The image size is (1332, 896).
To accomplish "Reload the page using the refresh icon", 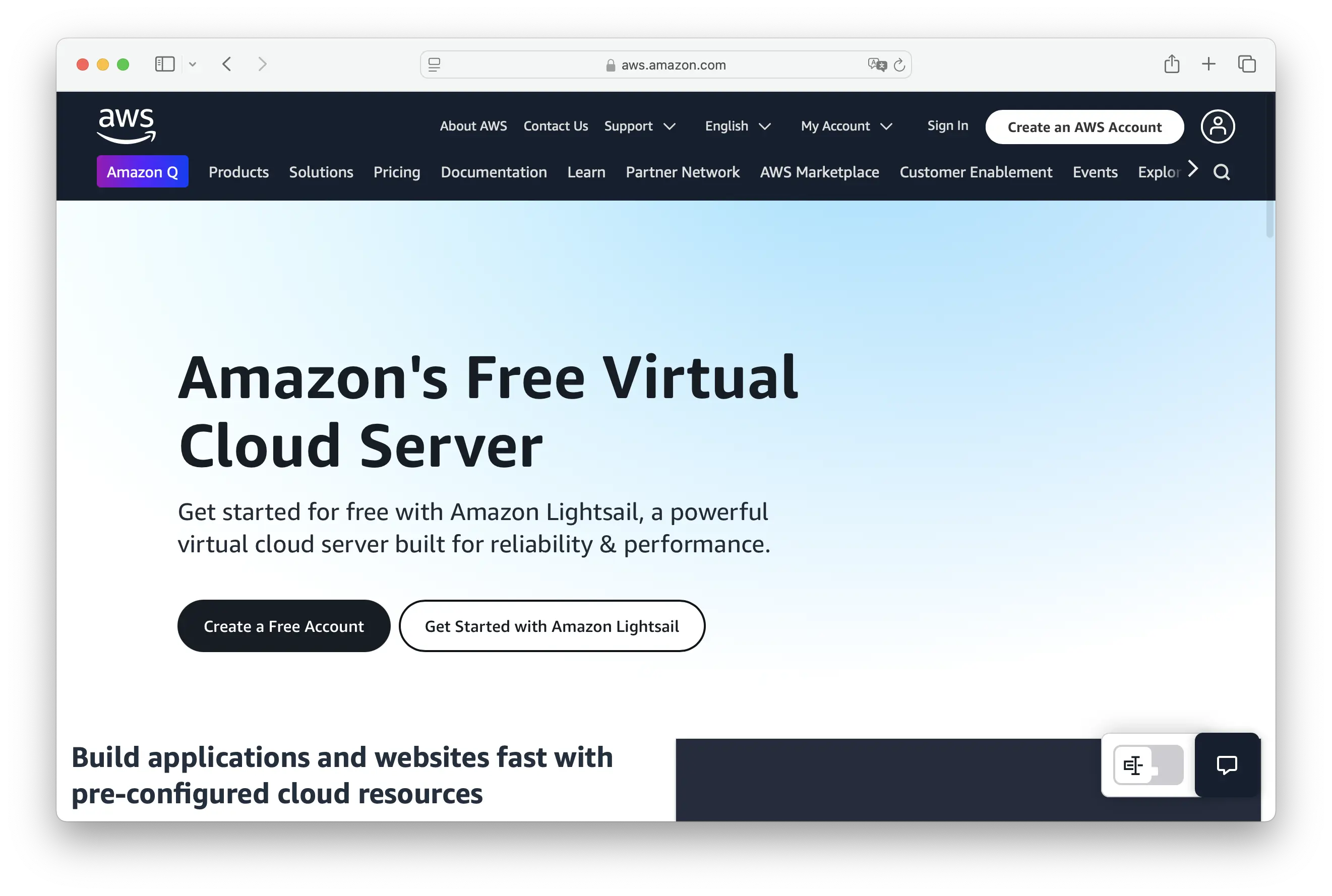I will (899, 65).
